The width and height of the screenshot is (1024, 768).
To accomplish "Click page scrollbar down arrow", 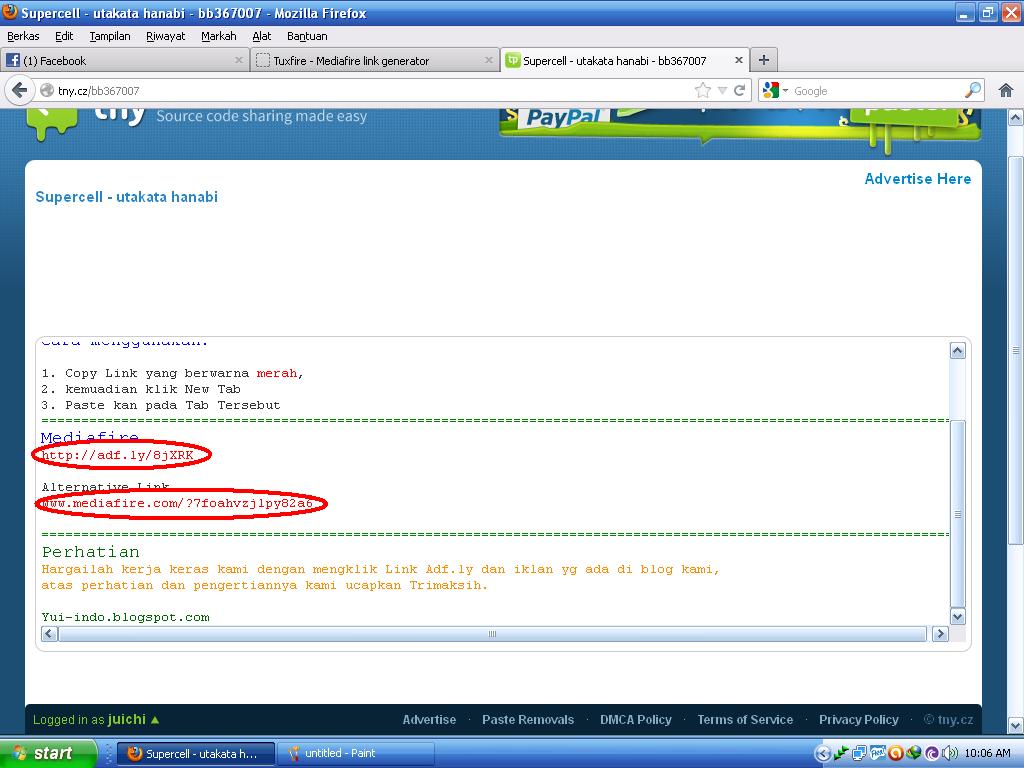I will pos(1016,725).
